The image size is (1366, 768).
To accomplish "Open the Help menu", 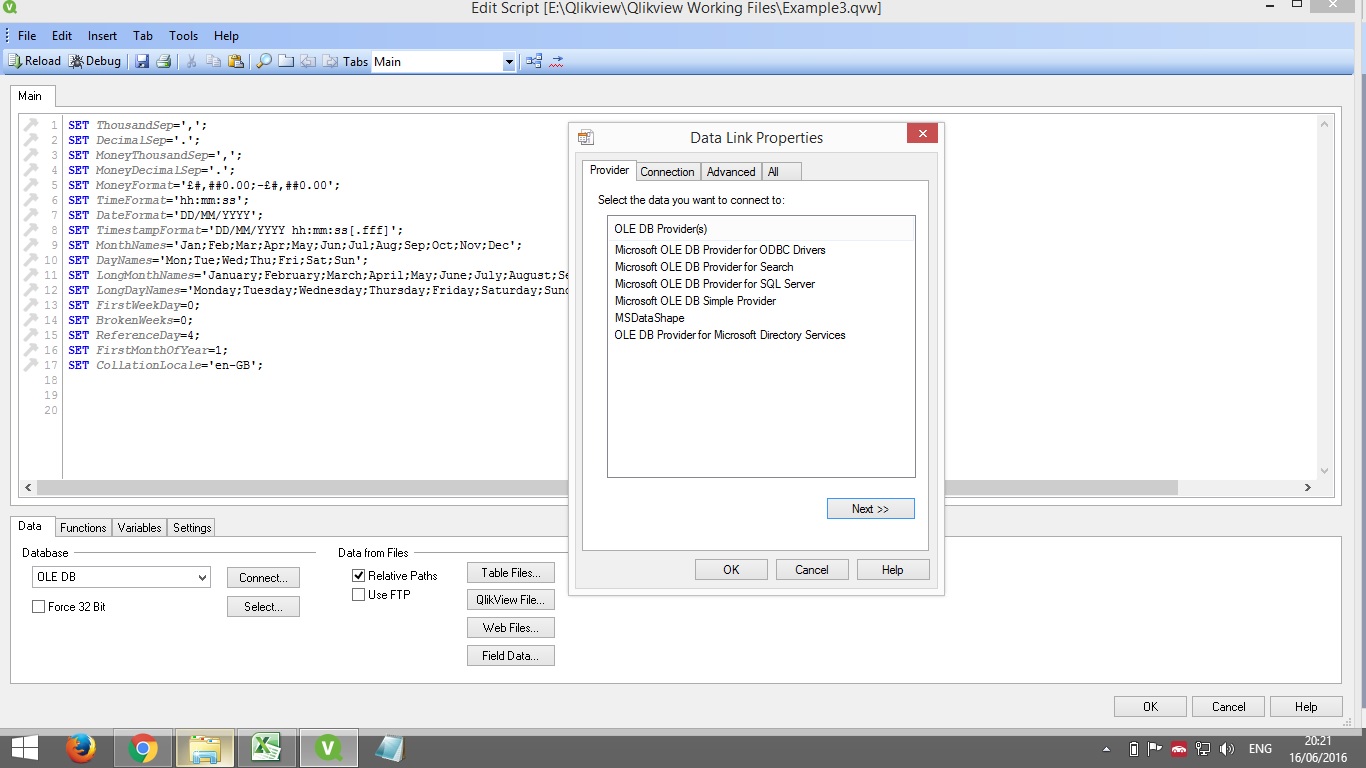I will pyautogui.click(x=226, y=35).
